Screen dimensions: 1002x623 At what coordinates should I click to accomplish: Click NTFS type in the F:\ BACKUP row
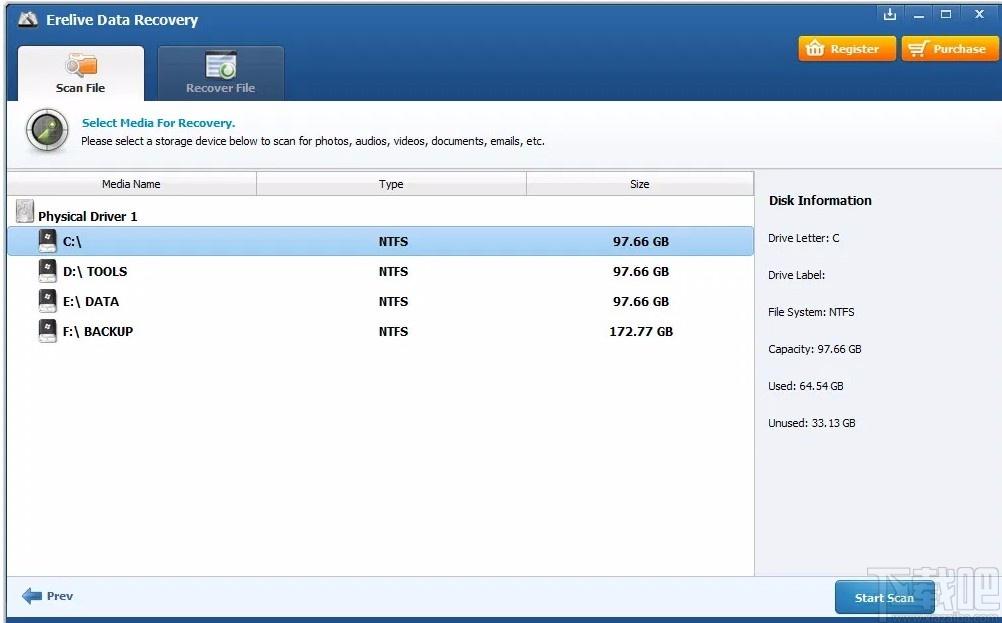393,332
